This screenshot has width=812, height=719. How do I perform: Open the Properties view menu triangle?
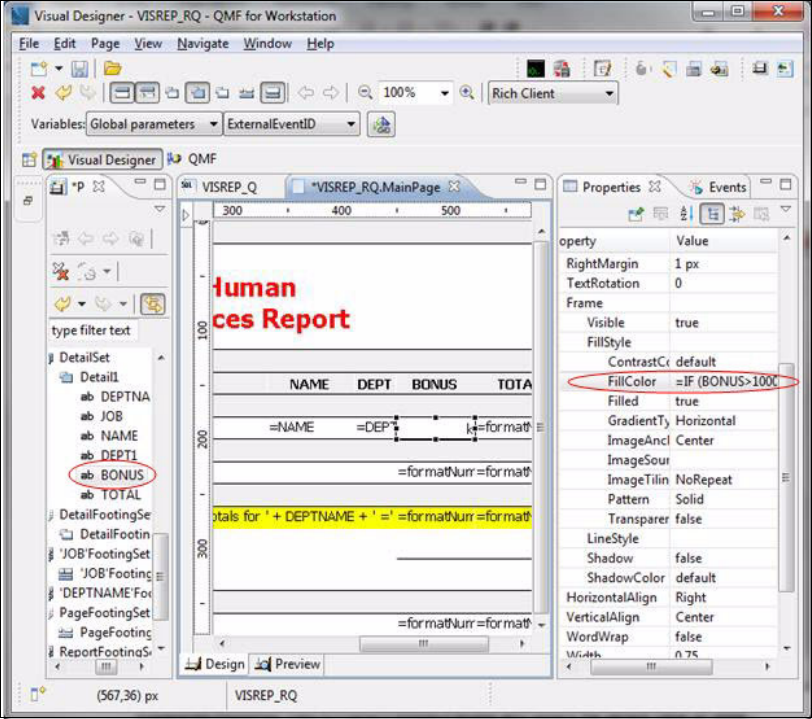(x=786, y=209)
